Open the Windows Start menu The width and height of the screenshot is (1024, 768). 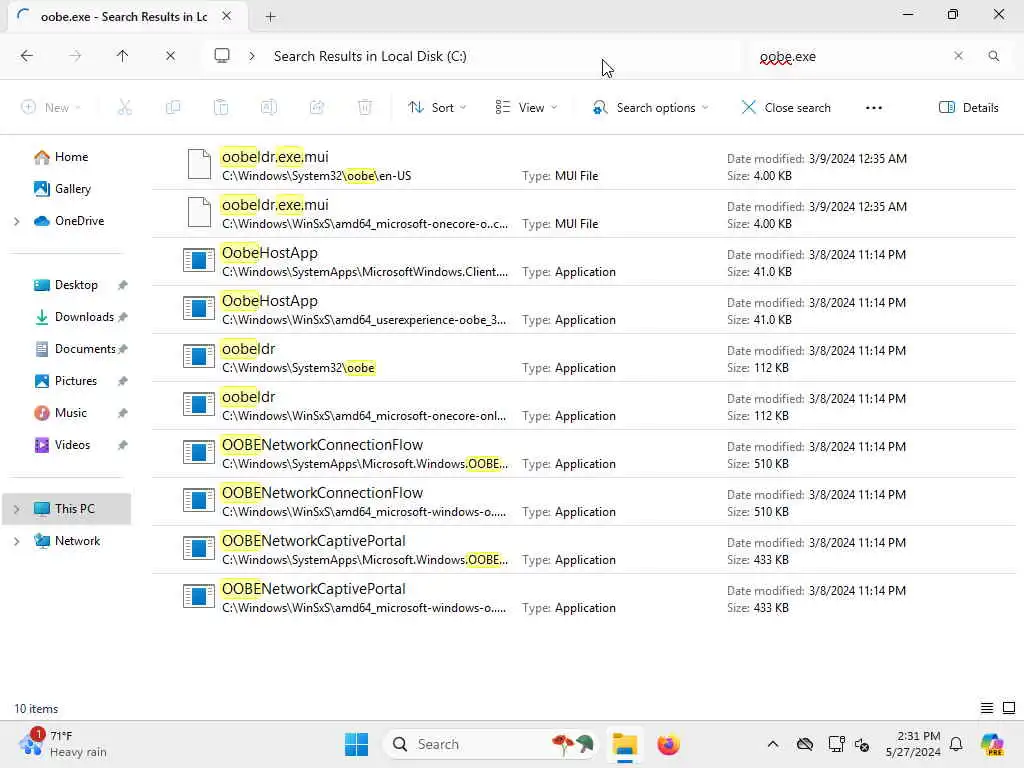pos(357,744)
